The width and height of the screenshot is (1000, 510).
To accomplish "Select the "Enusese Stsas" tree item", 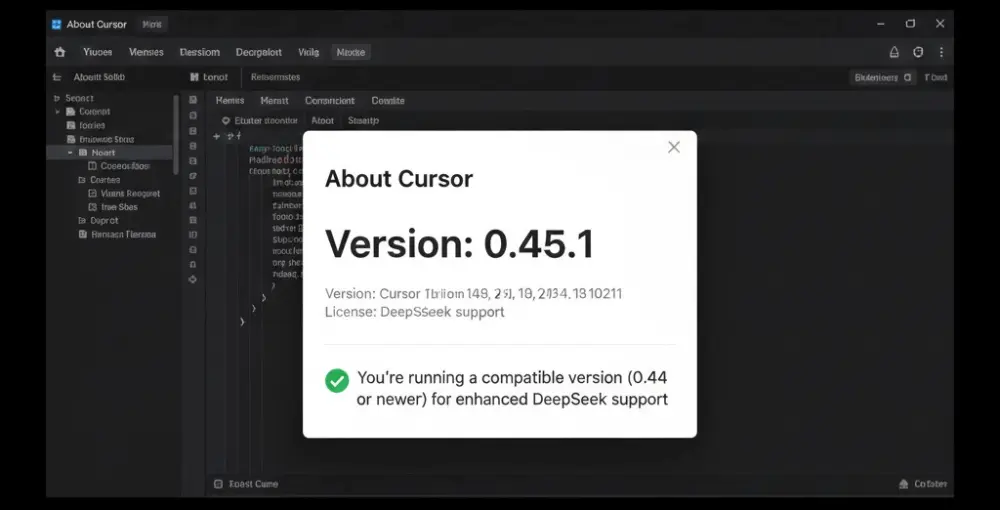I will pyautogui.click(x=107, y=139).
